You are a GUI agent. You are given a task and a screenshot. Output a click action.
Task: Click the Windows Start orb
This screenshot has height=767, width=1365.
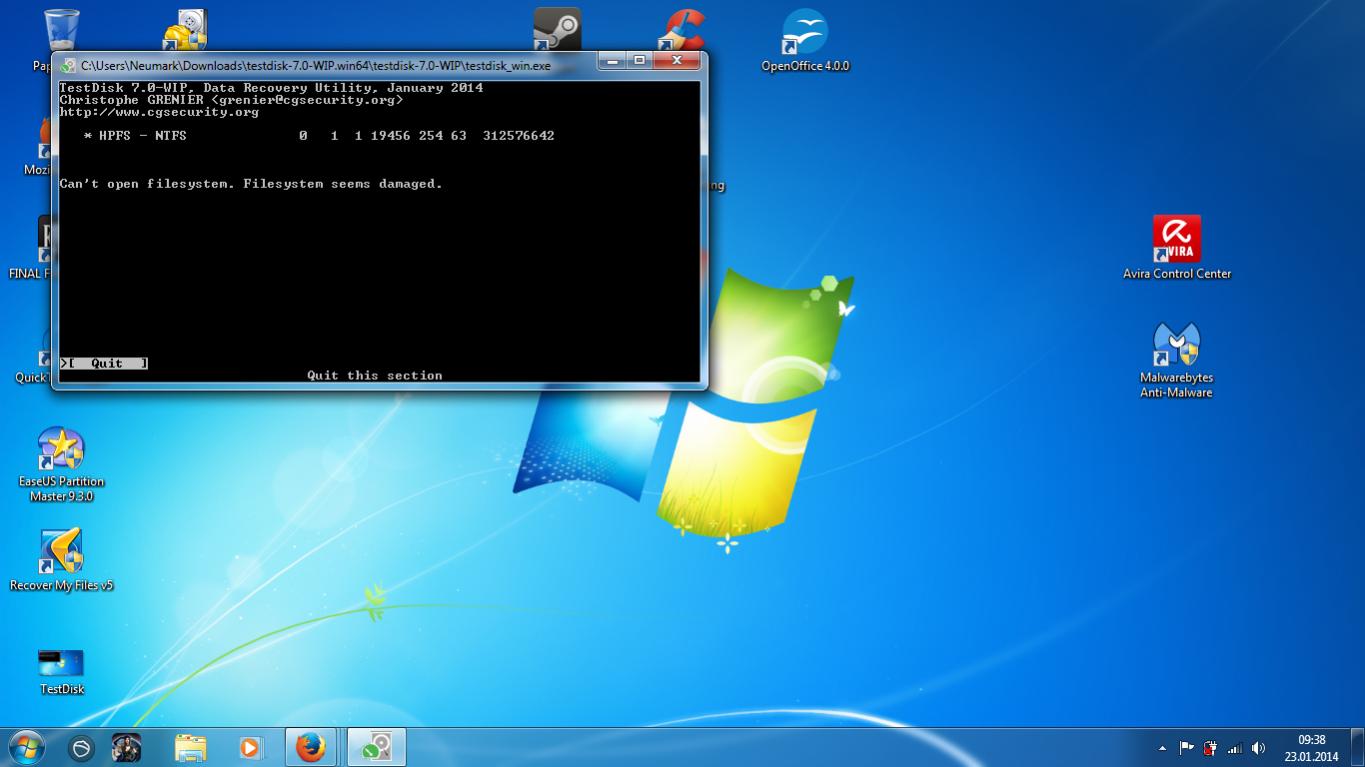click(x=26, y=747)
